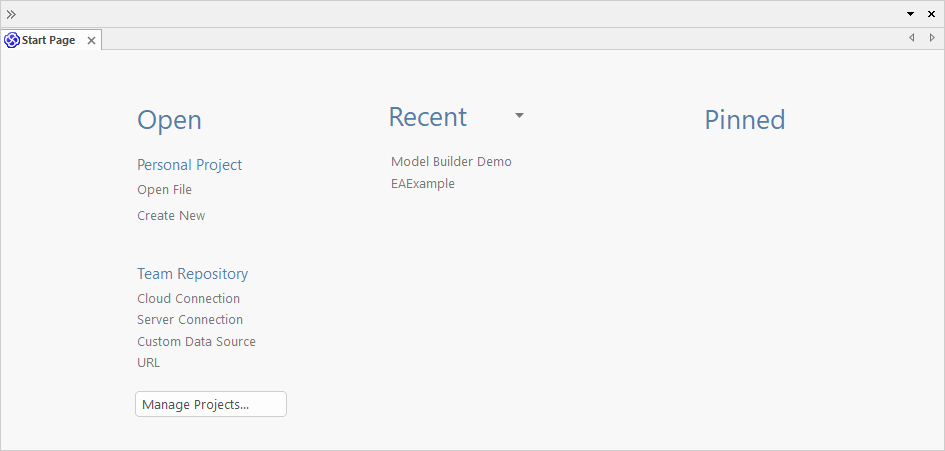The width and height of the screenshot is (945, 451).
Task: Click the Recent heading
Action: pos(428,117)
